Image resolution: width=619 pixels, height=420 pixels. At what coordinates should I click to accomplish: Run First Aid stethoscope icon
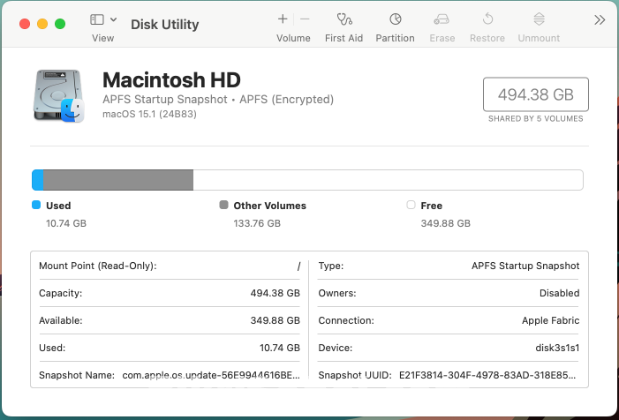[x=344, y=19]
